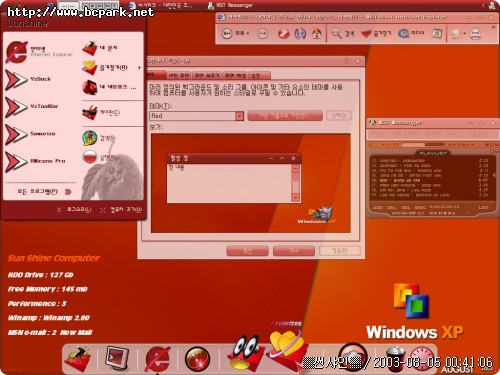Click Turn Off Computer in start menu

[121, 209]
